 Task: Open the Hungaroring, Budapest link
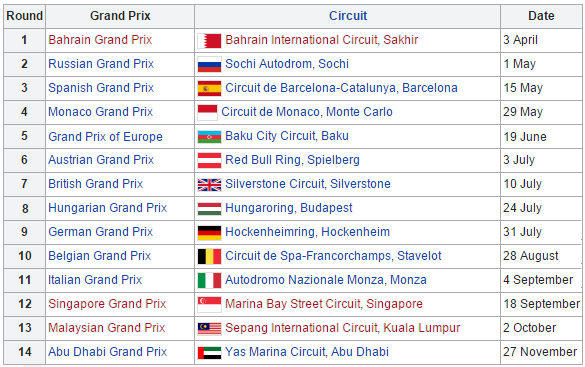point(288,208)
